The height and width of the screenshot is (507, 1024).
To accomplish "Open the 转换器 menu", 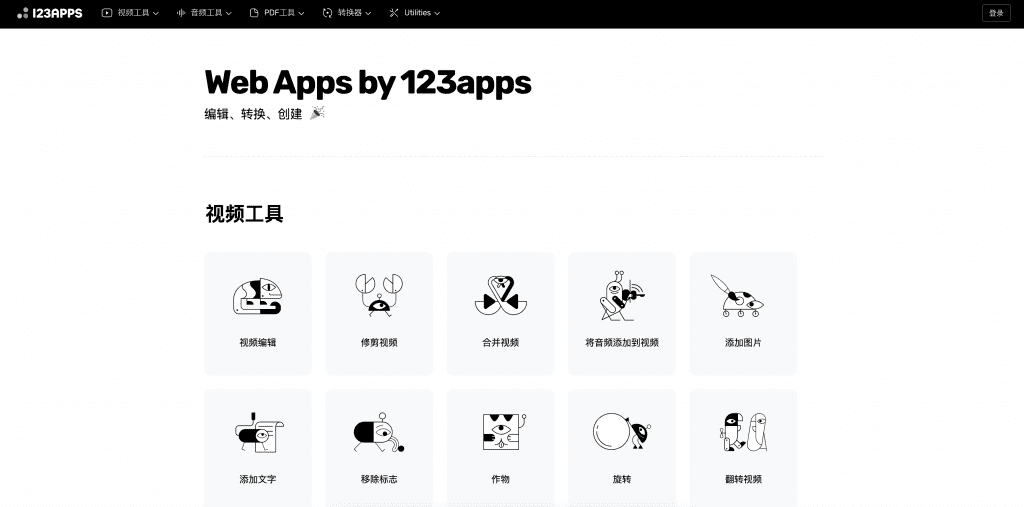I will point(347,13).
